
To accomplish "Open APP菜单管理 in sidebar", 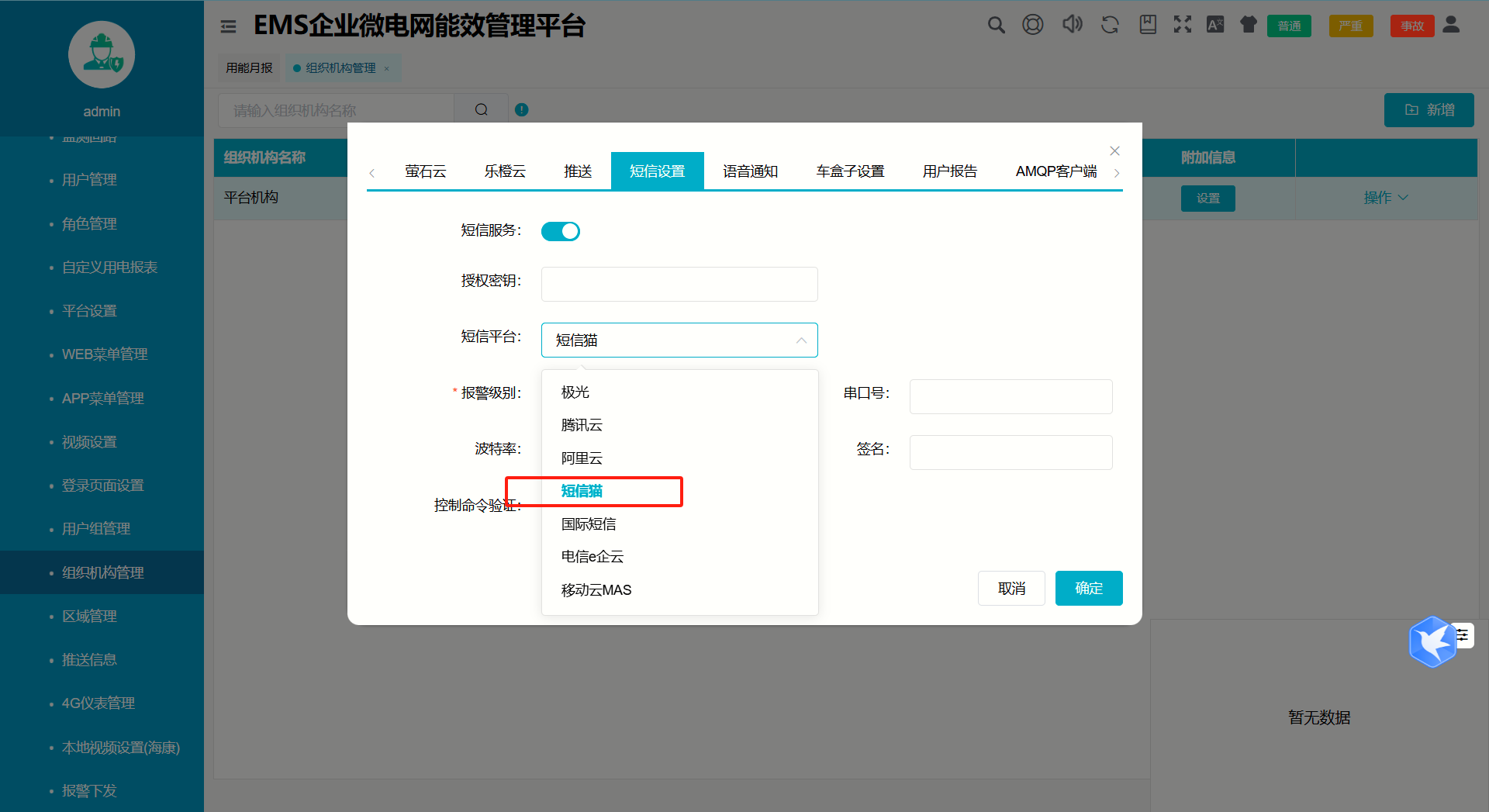I will pyautogui.click(x=102, y=399).
